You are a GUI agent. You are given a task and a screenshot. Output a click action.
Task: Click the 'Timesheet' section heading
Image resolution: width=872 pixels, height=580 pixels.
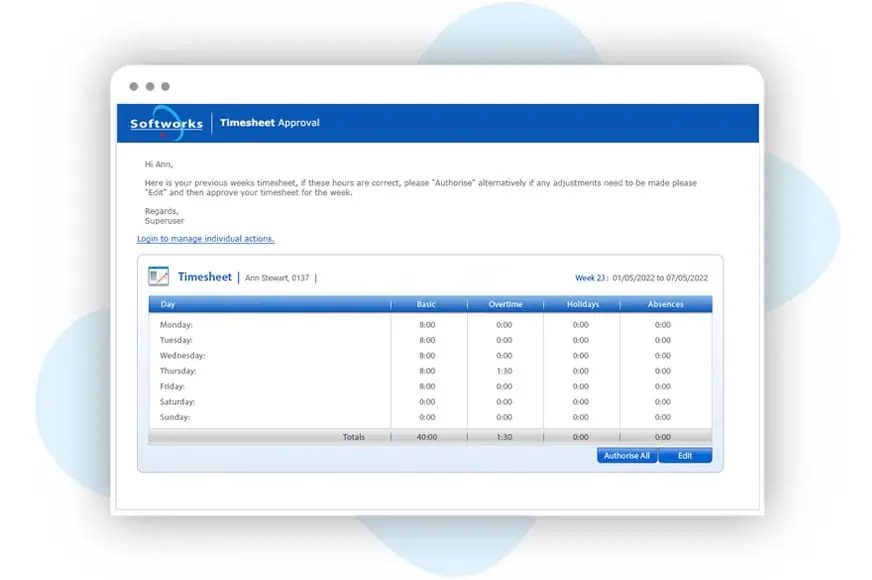tap(205, 277)
